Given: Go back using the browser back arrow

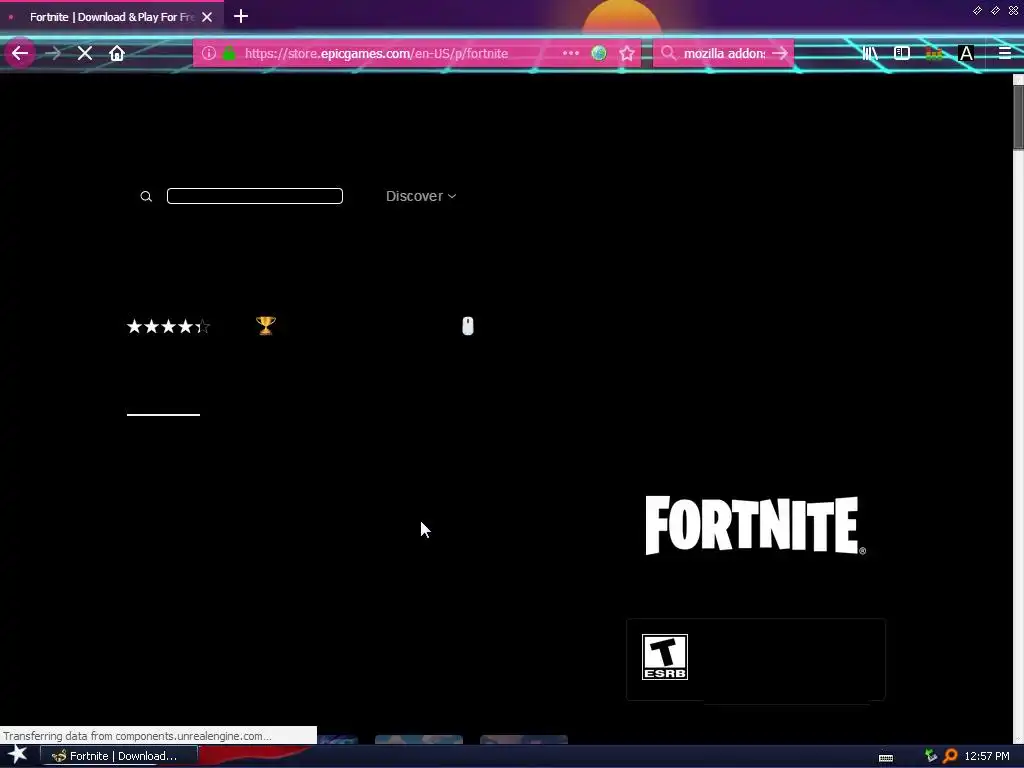Looking at the screenshot, I should [20, 53].
